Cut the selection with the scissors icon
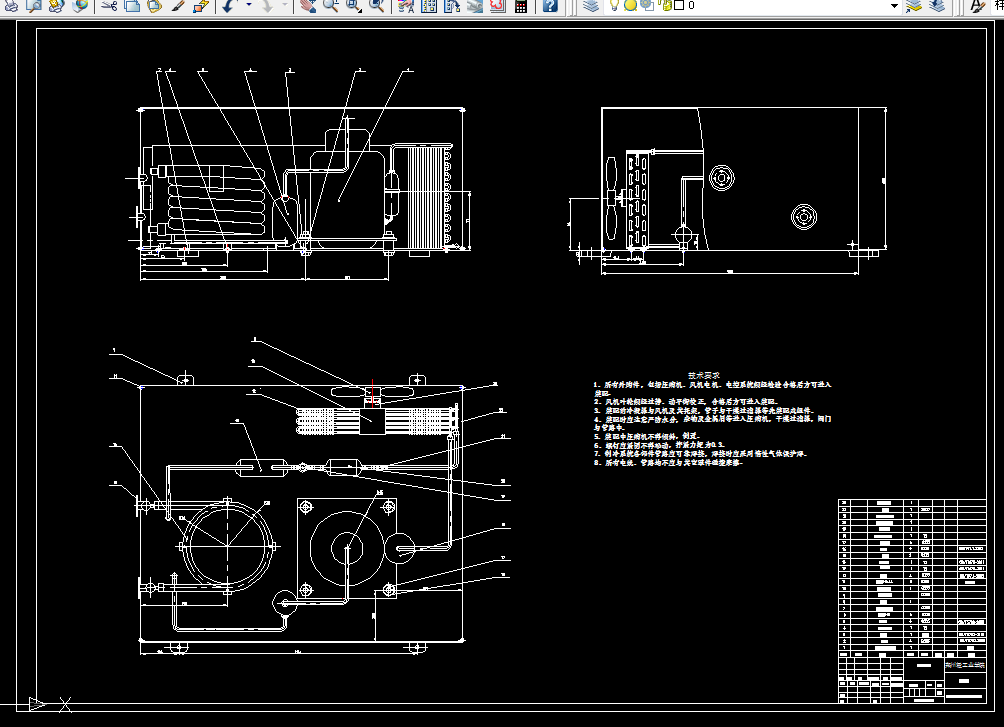 tap(109, 5)
